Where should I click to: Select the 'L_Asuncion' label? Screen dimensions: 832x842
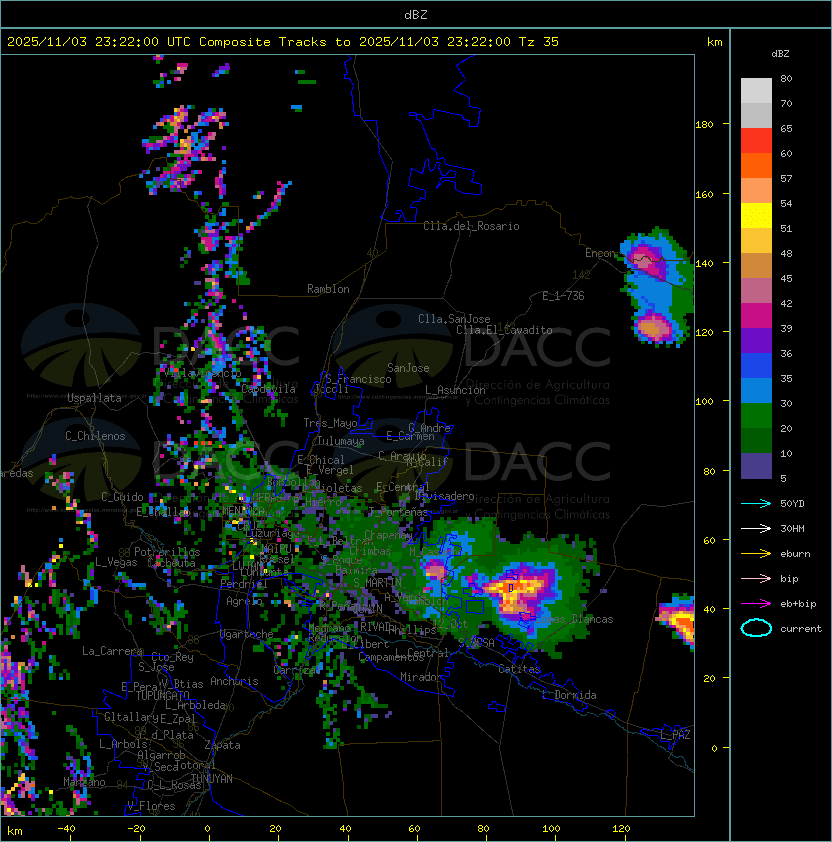(x=455, y=390)
